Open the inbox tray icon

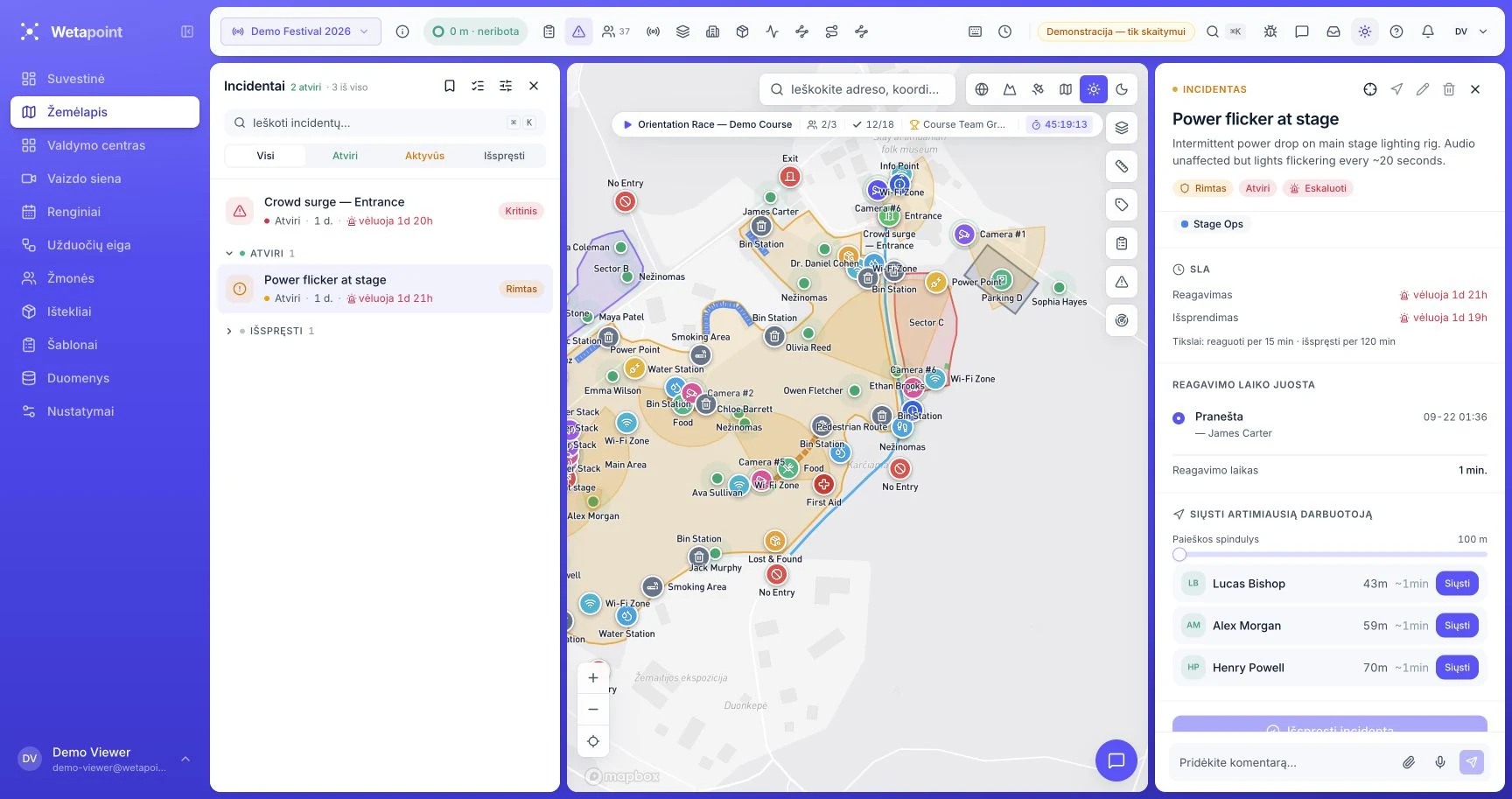pyautogui.click(x=1333, y=32)
